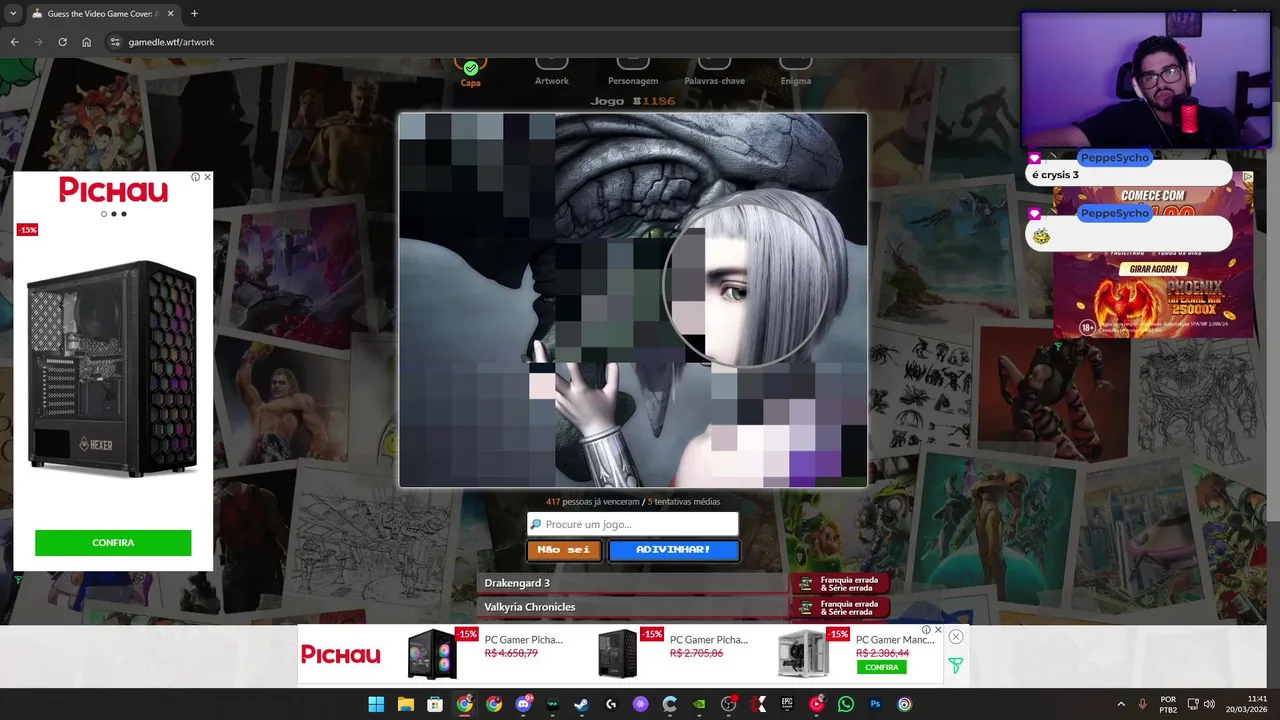Switch to the Artwork mode

click(551, 72)
